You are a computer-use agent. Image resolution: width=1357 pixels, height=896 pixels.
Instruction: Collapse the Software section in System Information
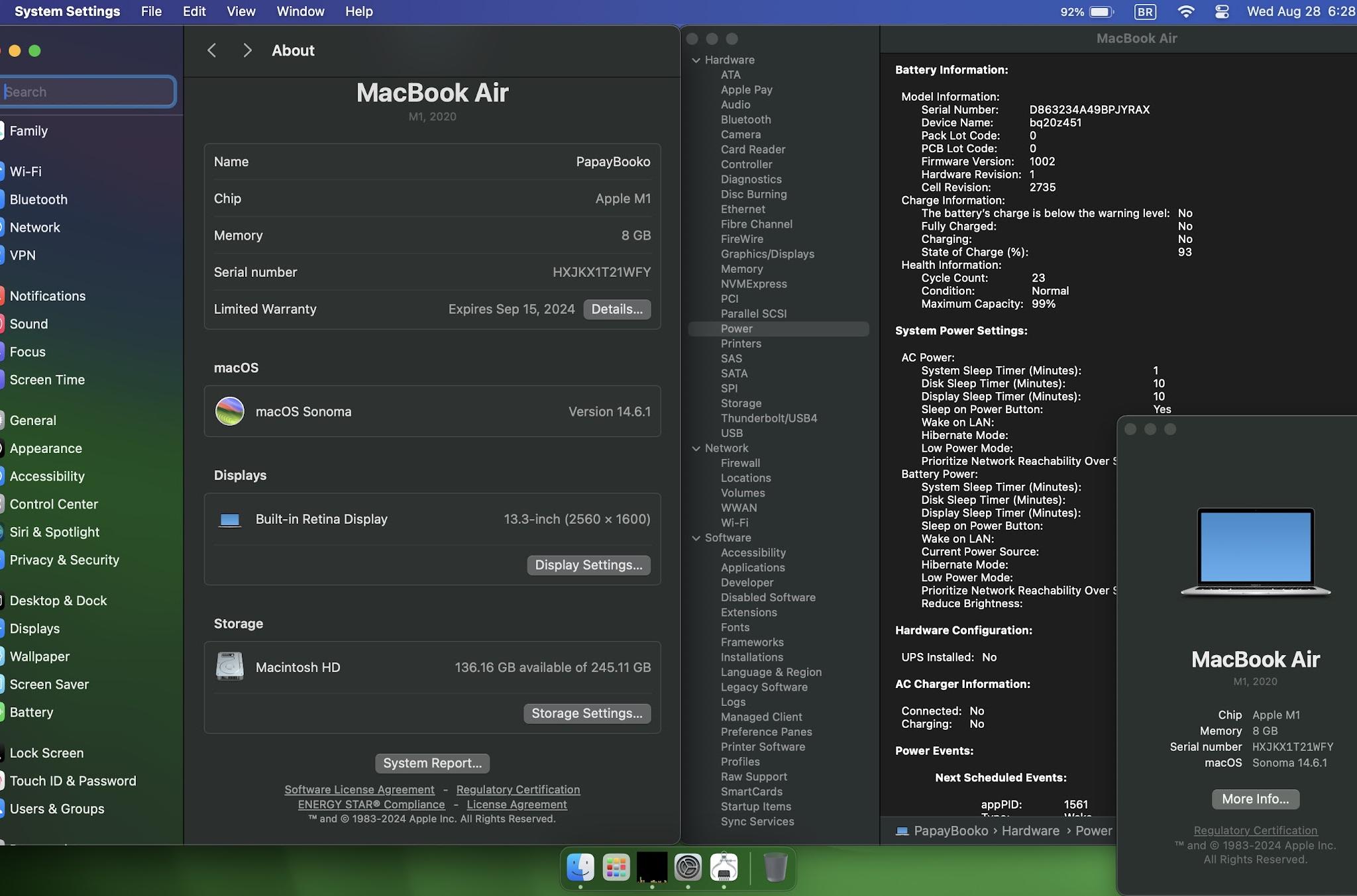click(x=696, y=538)
